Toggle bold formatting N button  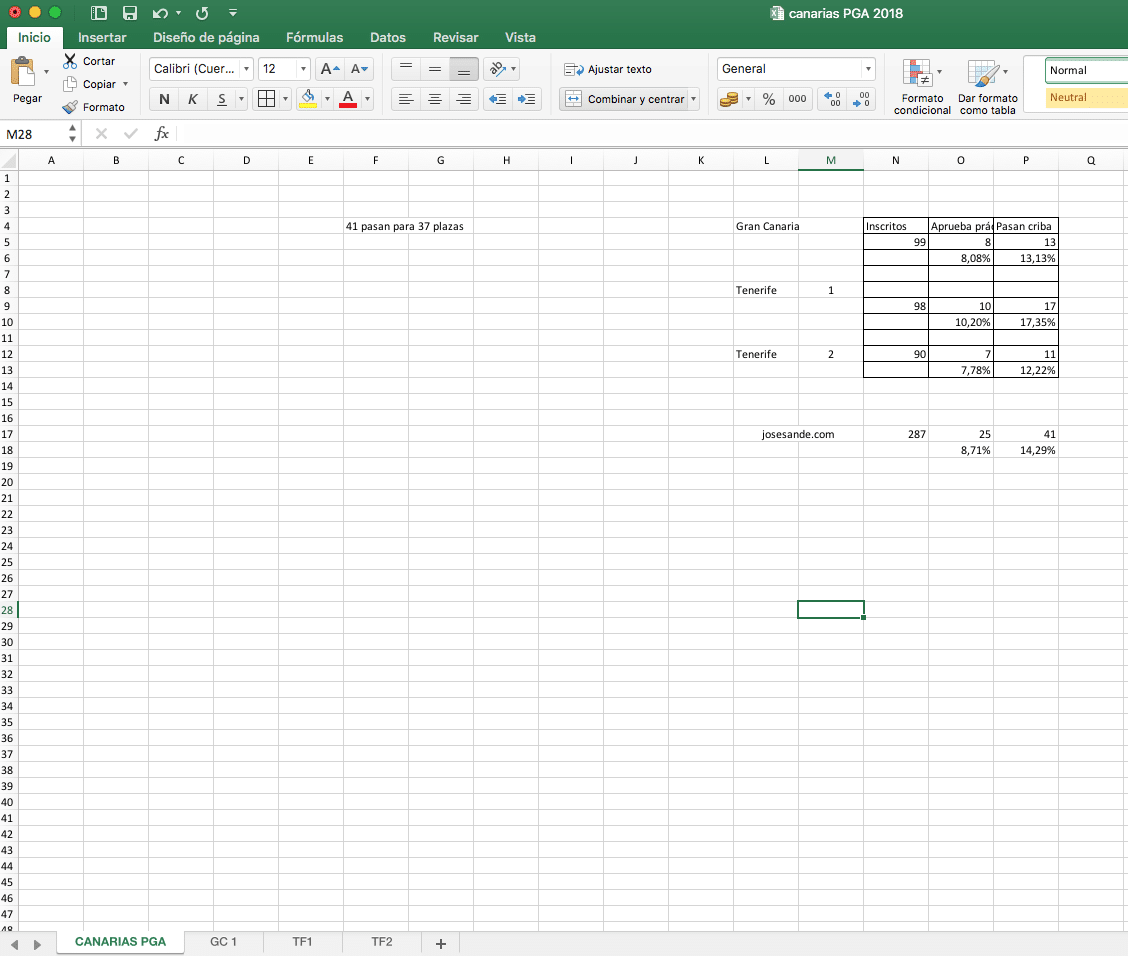(164, 99)
